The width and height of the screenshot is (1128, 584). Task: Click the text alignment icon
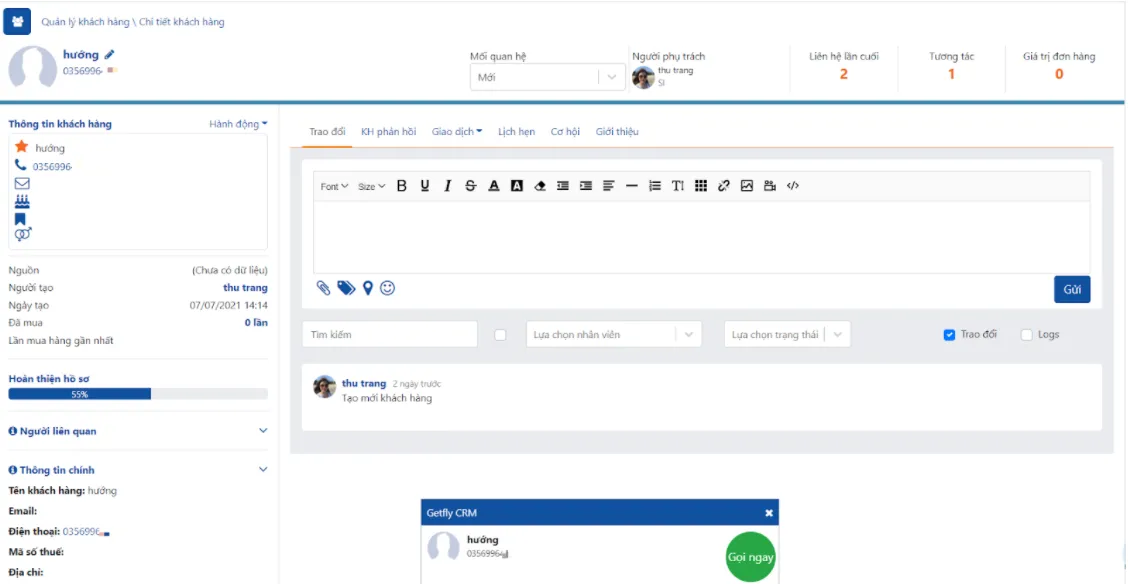point(609,186)
